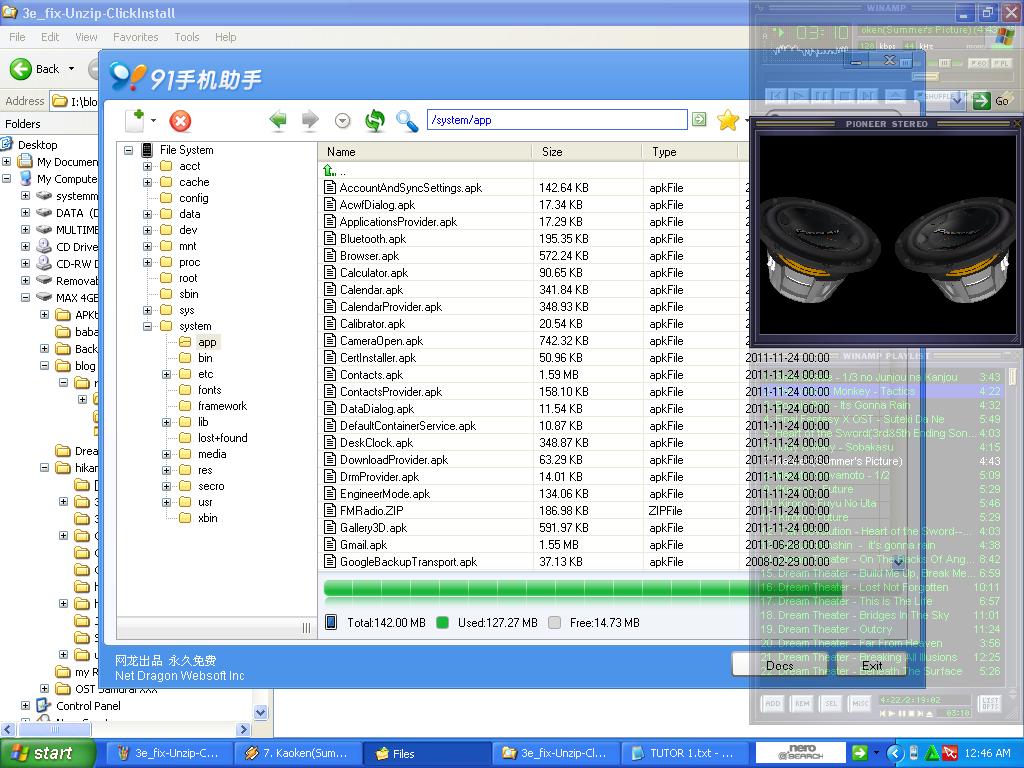Click the go button next to the path field
This screenshot has width=1024, height=768.
[x=699, y=120]
